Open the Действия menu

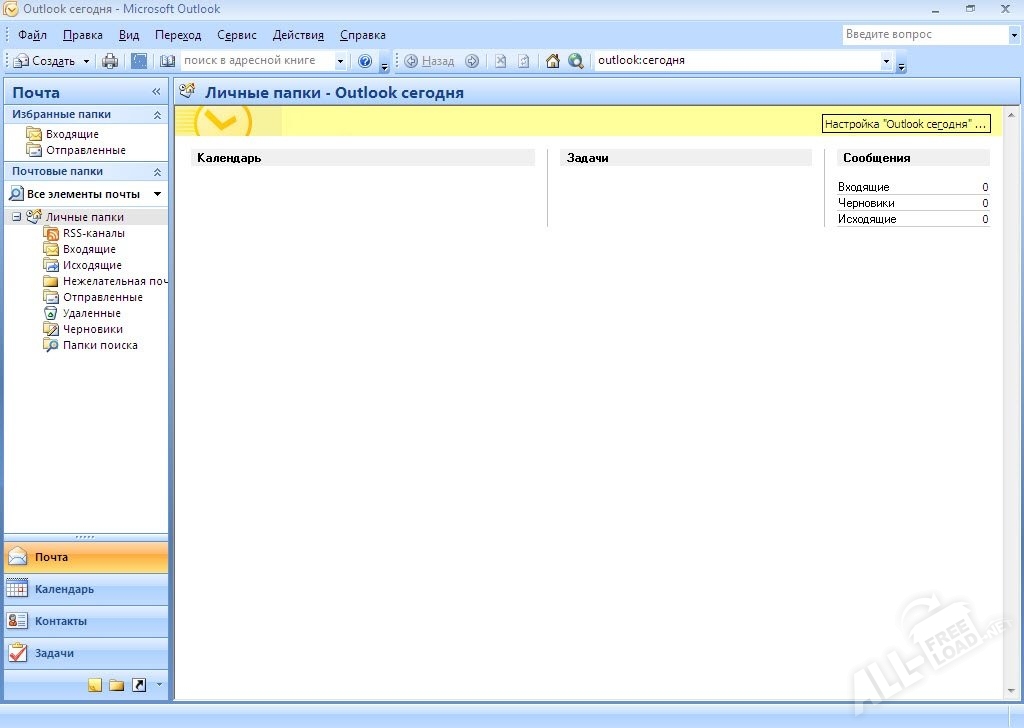tap(297, 34)
